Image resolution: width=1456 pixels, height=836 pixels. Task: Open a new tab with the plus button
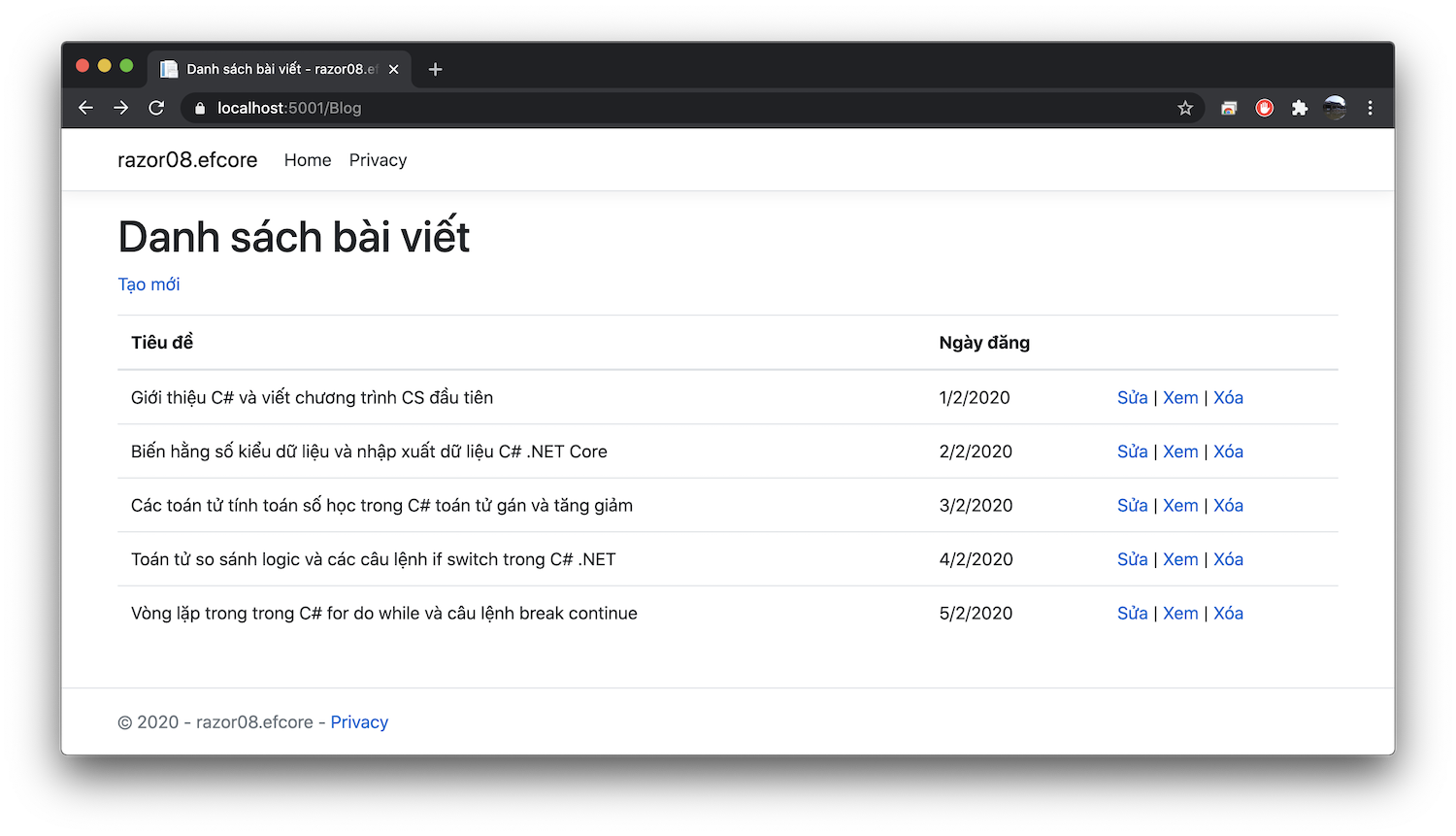(x=435, y=69)
